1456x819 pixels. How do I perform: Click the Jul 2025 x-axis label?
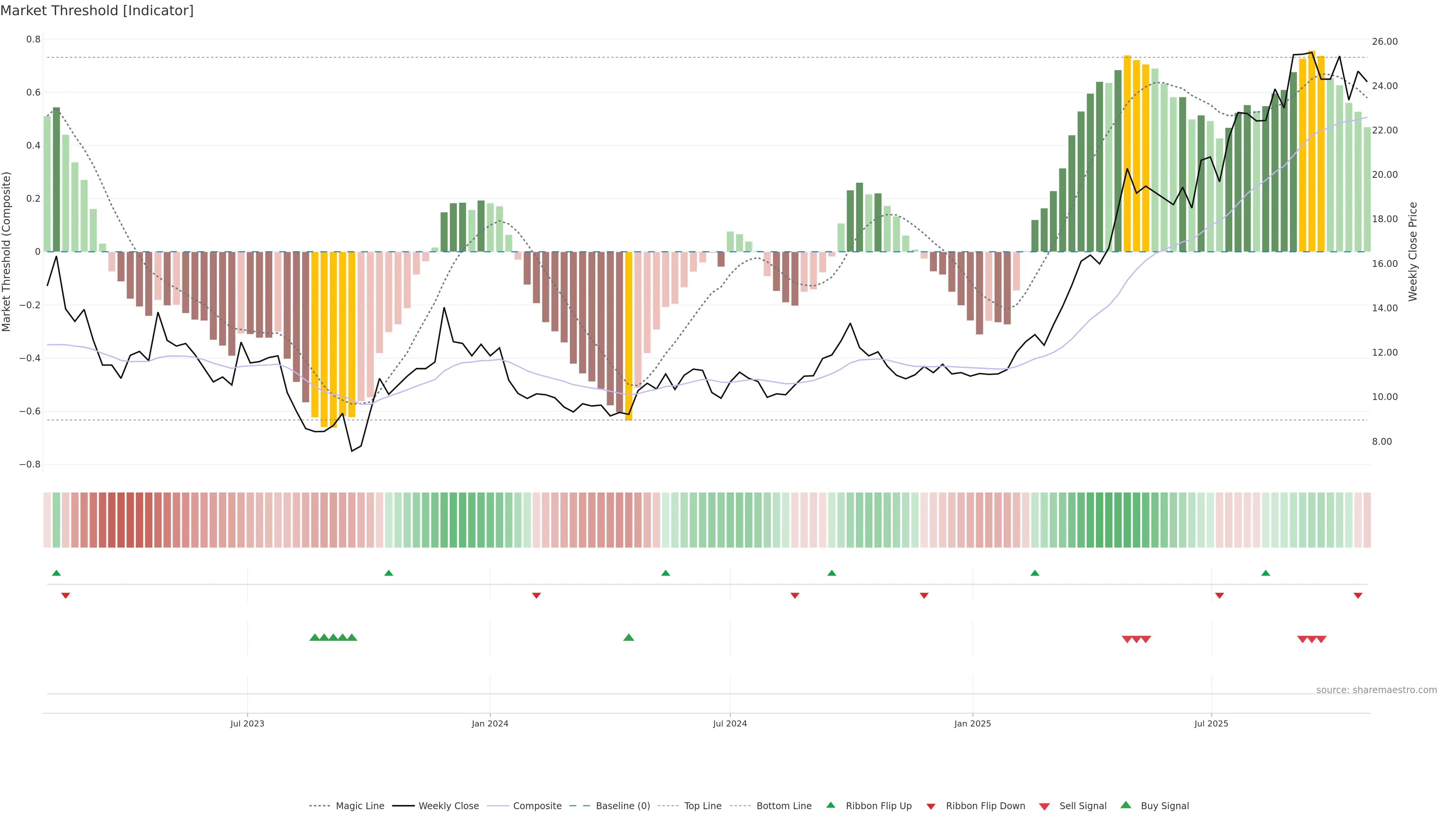tap(1211, 723)
